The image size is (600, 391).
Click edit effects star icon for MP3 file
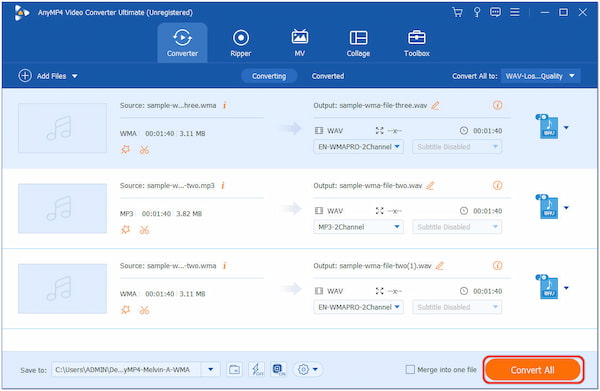point(126,230)
